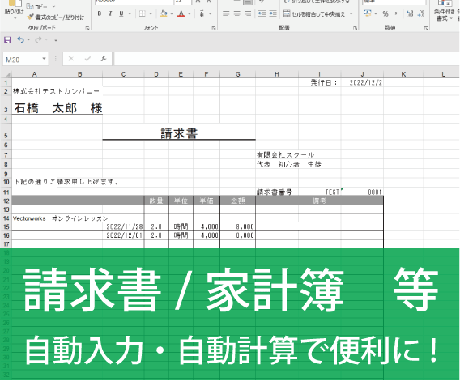The image size is (460, 380).
Task: Open Number group dialog launcher
Action: (x=426, y=28)
